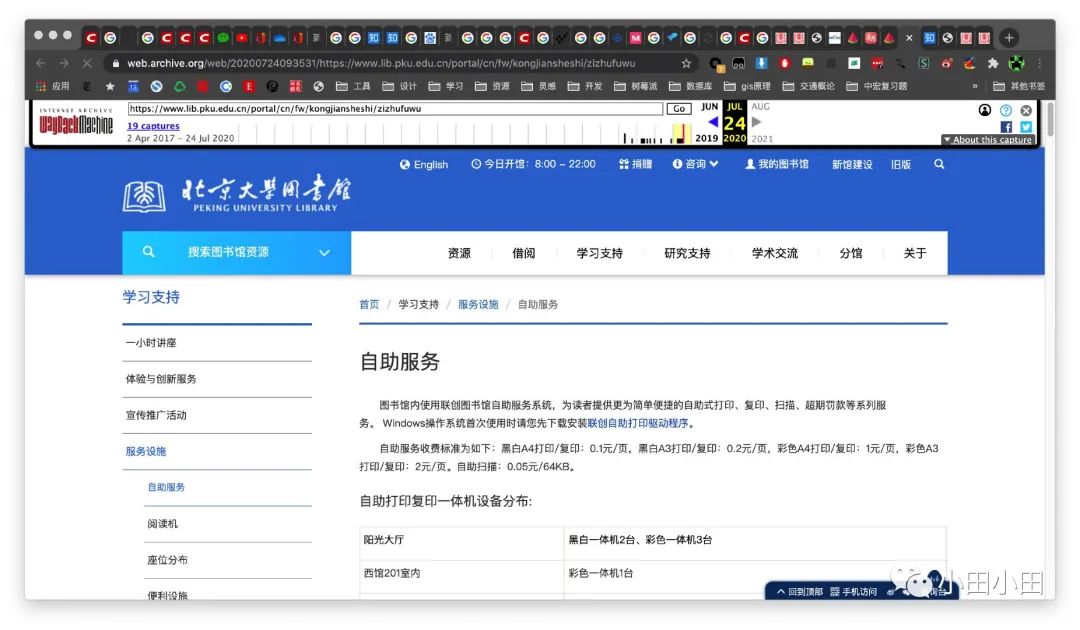Expand the 咨询 dropdown menu
1080x630 pixels.
click(x=696, y=164)
